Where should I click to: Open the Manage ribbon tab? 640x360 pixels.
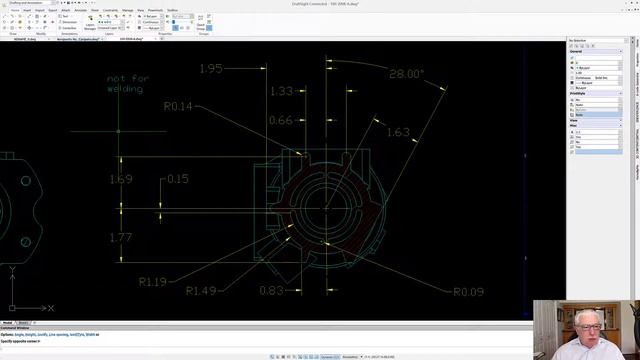click(128, 10)
